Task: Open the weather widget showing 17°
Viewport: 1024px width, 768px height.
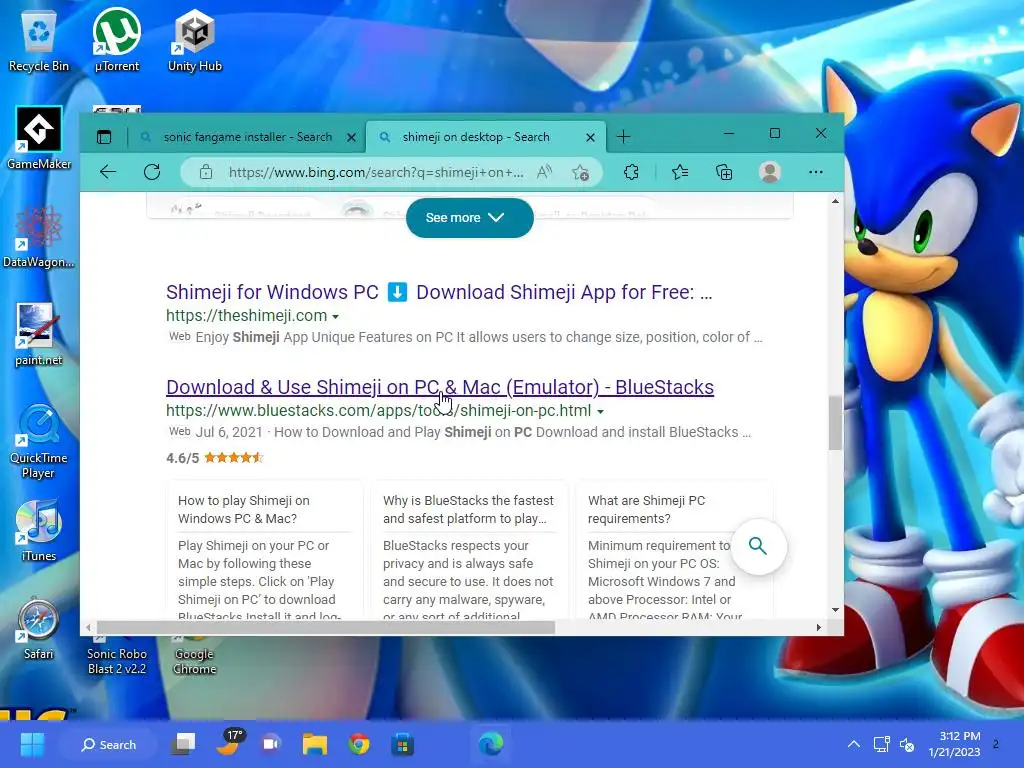Action: (229, 743)
